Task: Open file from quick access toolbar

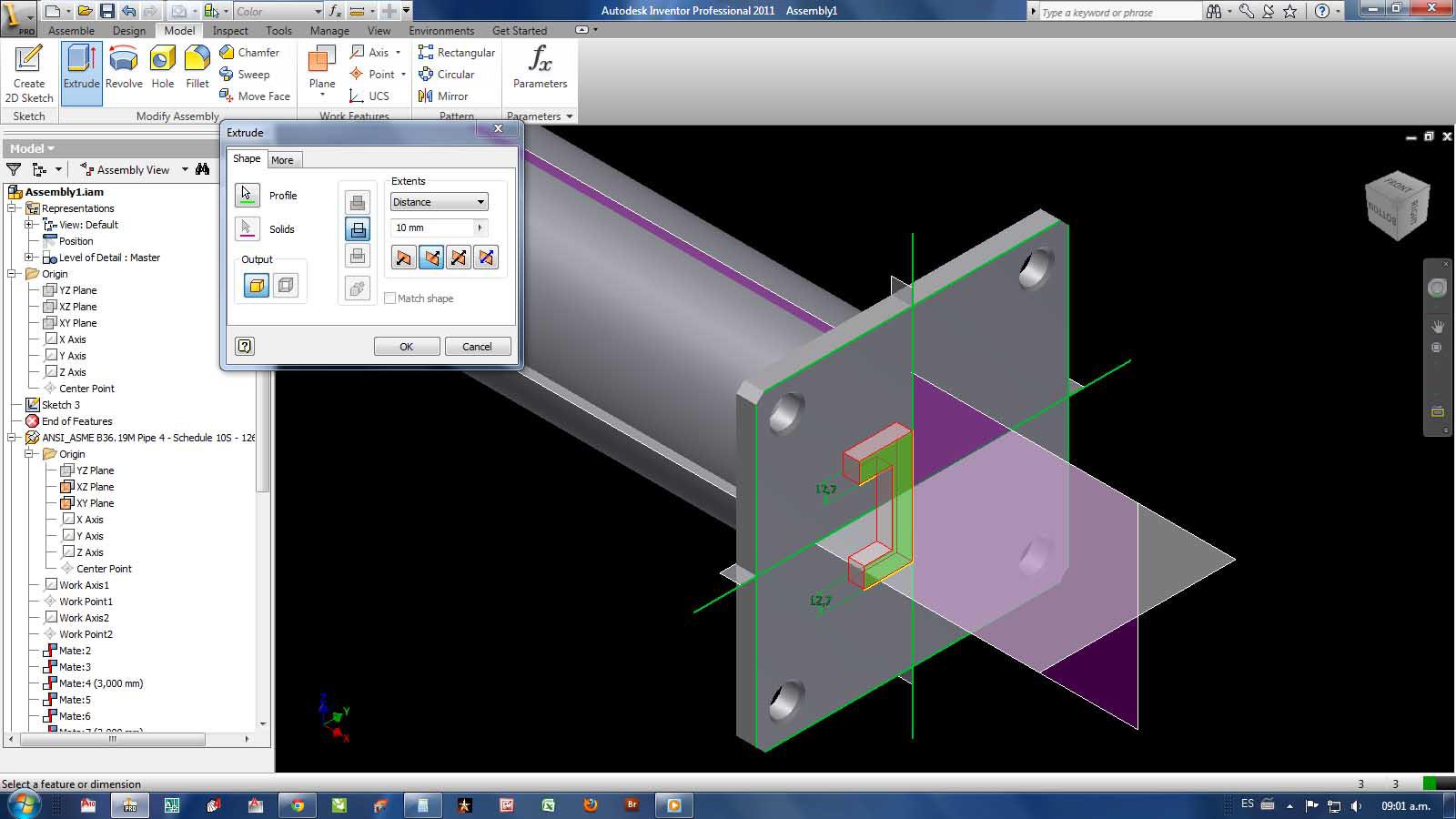Action: pos(85,11)
